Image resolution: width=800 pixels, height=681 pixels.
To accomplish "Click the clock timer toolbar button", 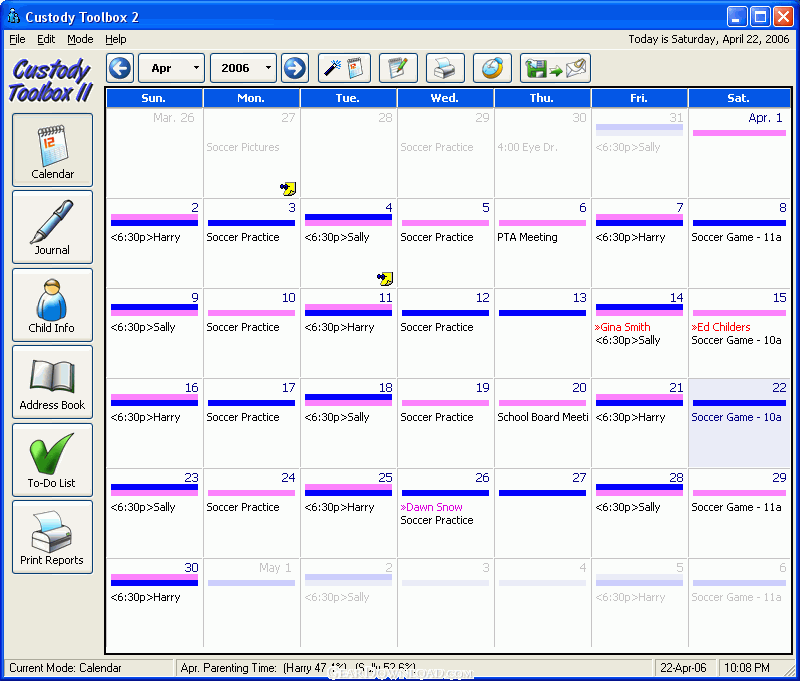I will pyautogui.click(x=492, y=68).
